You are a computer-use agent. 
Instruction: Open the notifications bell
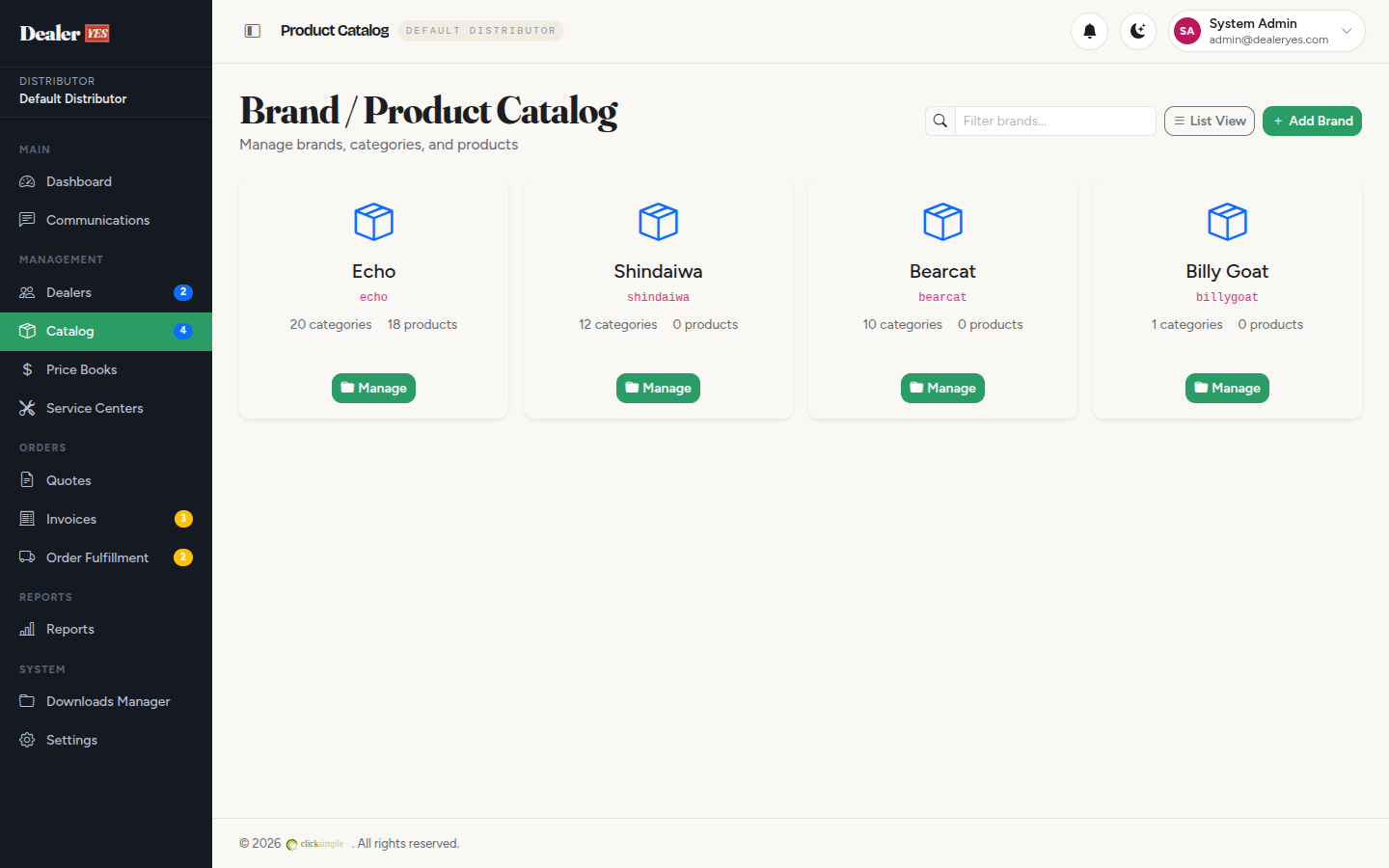tap(1089, 31)
